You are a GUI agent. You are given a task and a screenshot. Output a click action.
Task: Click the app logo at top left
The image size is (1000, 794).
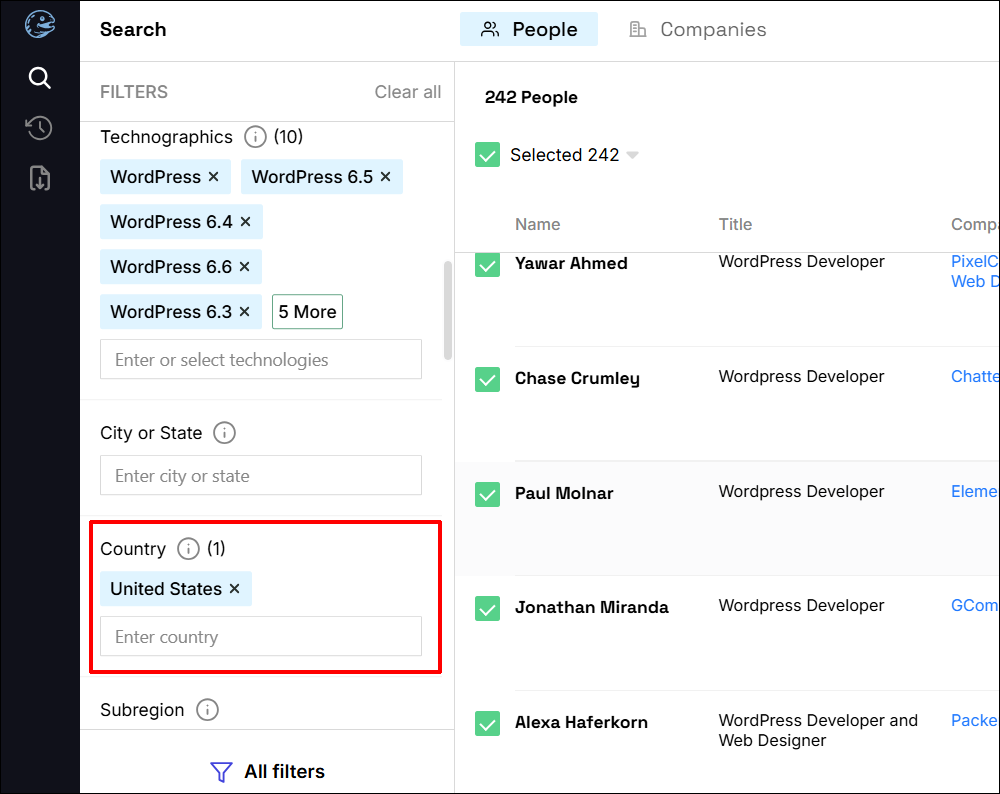[39, 23]
